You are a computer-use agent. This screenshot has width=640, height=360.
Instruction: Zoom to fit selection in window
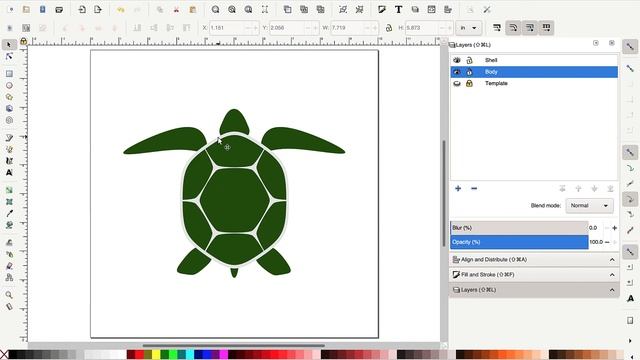(216, 9)
